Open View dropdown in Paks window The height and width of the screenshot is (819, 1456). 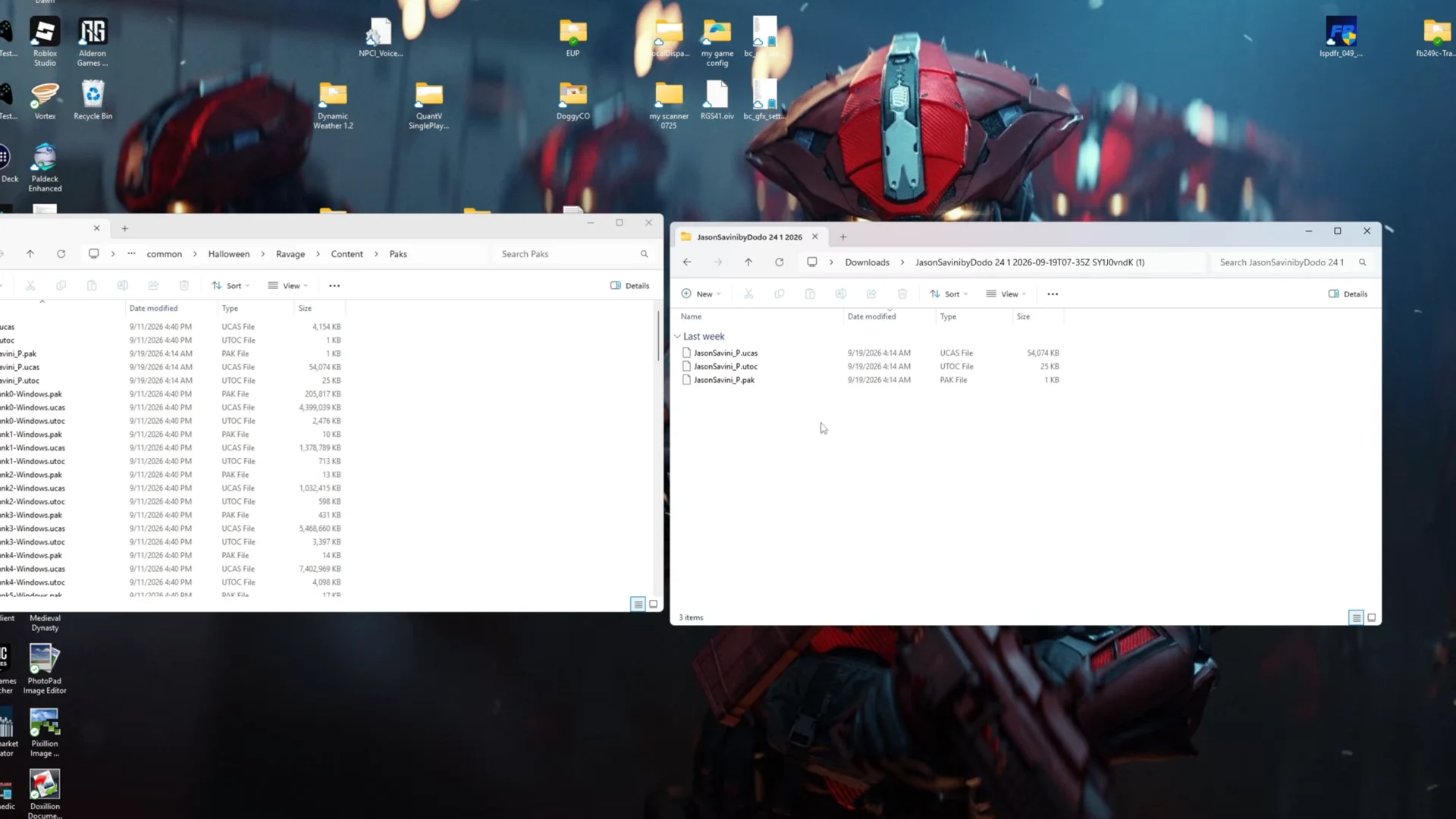(x=287, y=286)
